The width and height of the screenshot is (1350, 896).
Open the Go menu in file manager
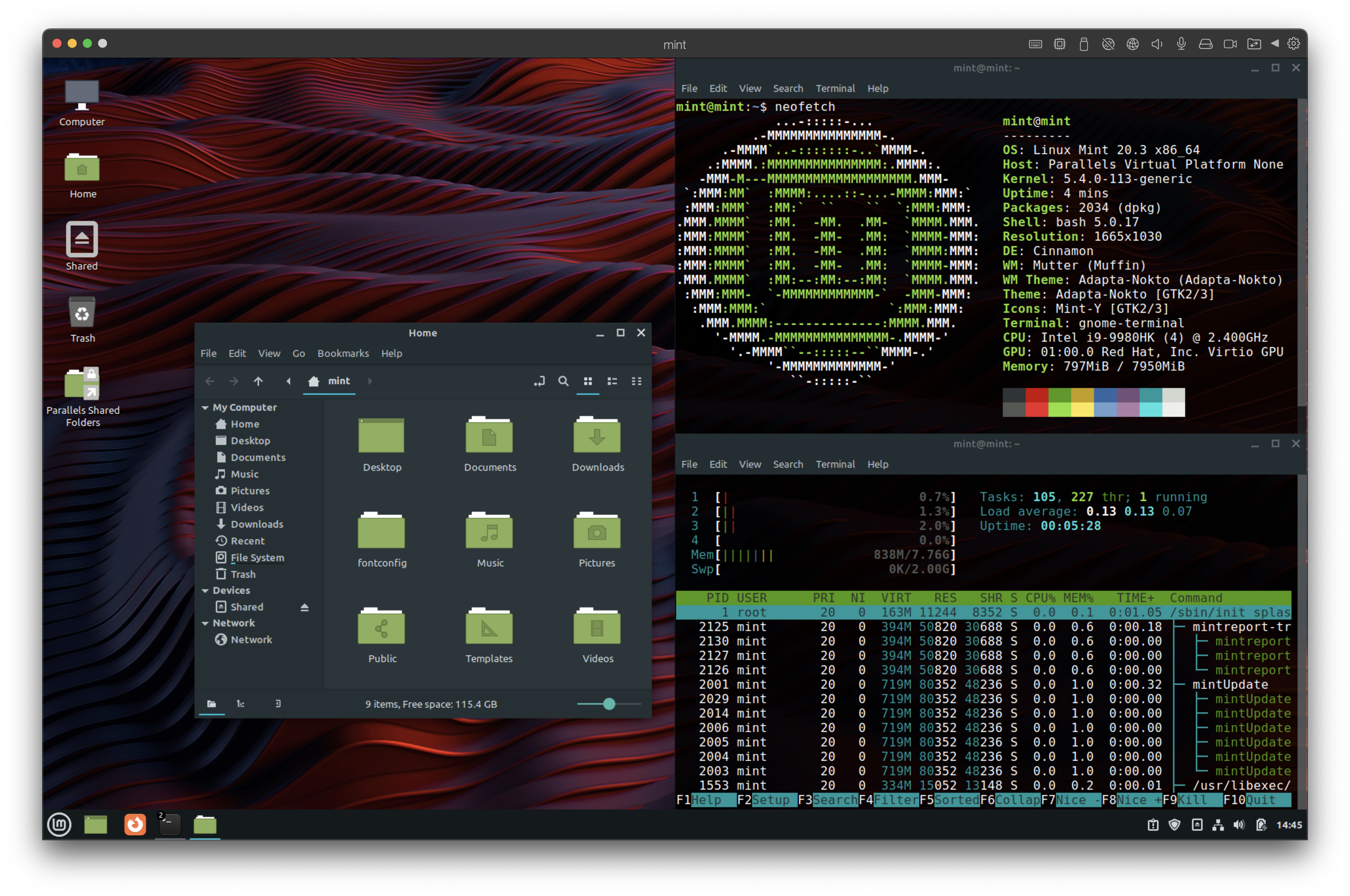298,353
